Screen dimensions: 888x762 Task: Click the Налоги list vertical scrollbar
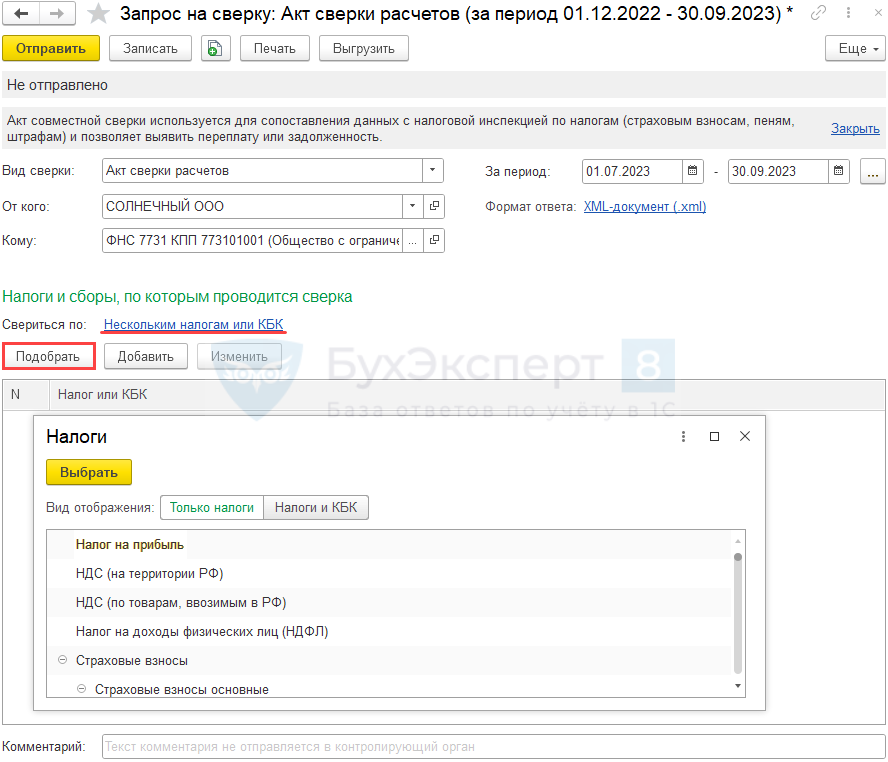coord(738,612)
